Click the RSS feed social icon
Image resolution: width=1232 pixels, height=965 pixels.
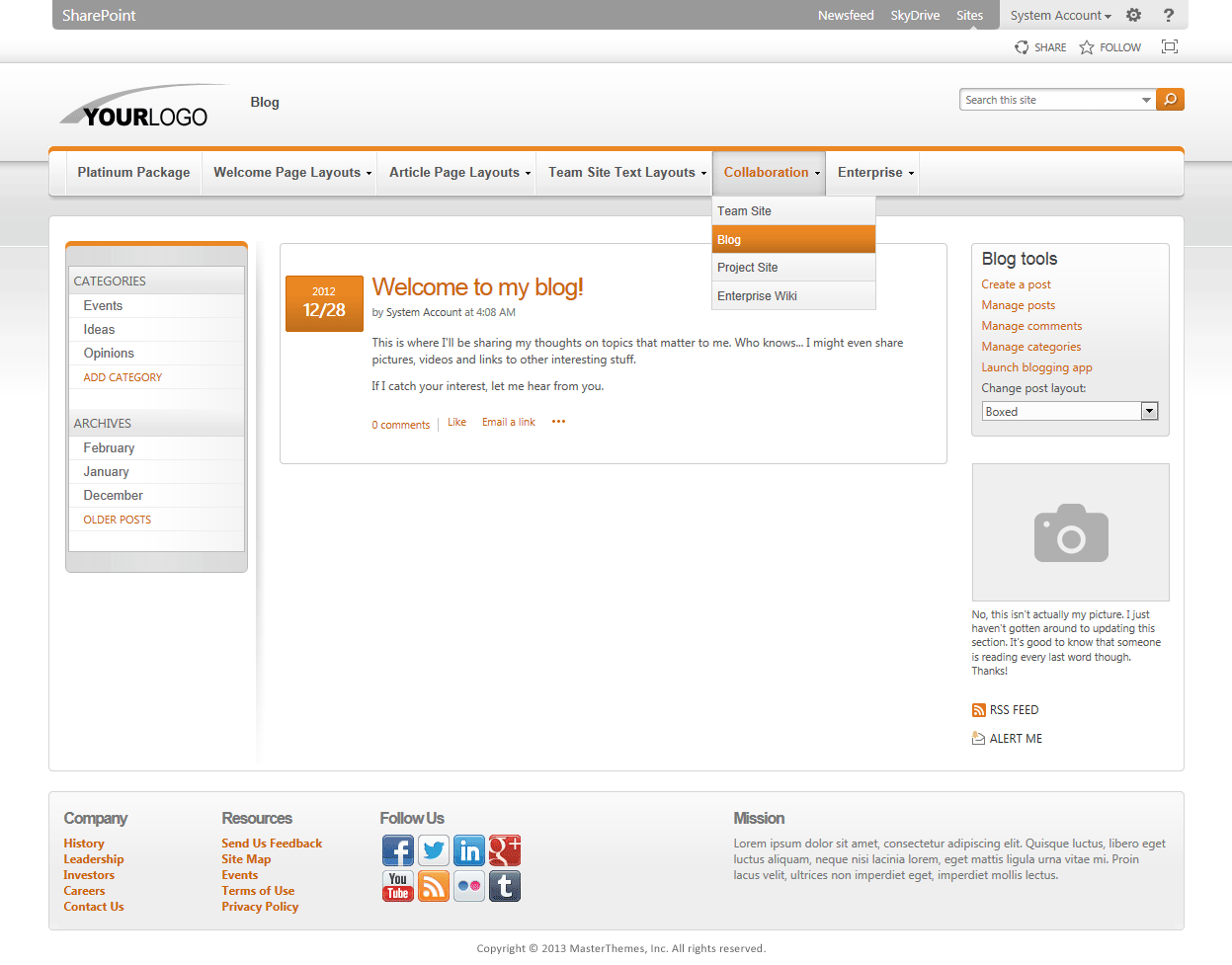click(434, 886)
